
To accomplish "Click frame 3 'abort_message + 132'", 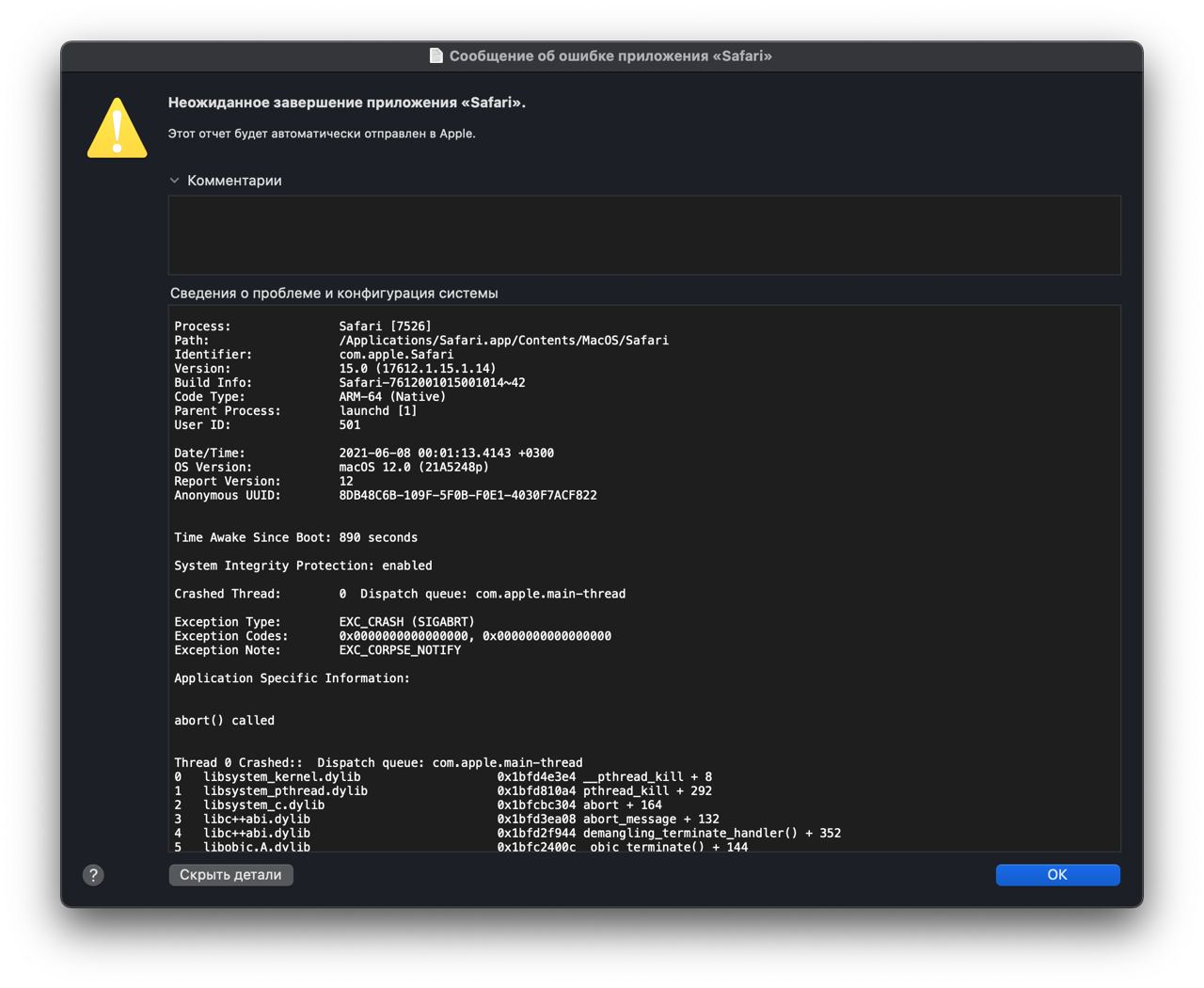I will pos(651,821).
